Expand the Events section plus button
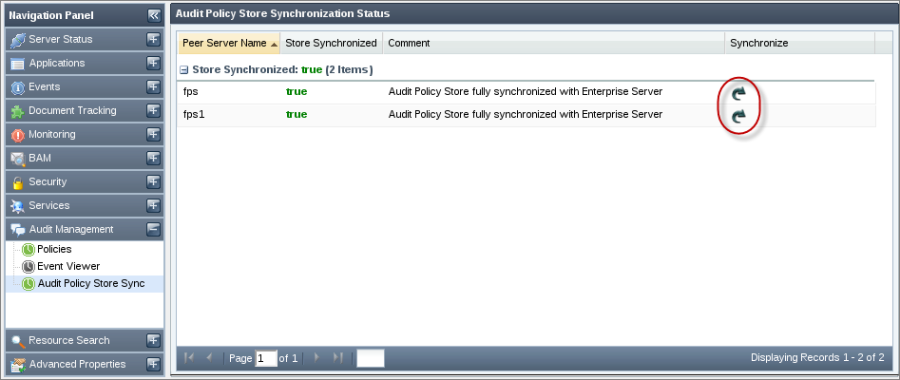900x380 pixels. (153, 87)
